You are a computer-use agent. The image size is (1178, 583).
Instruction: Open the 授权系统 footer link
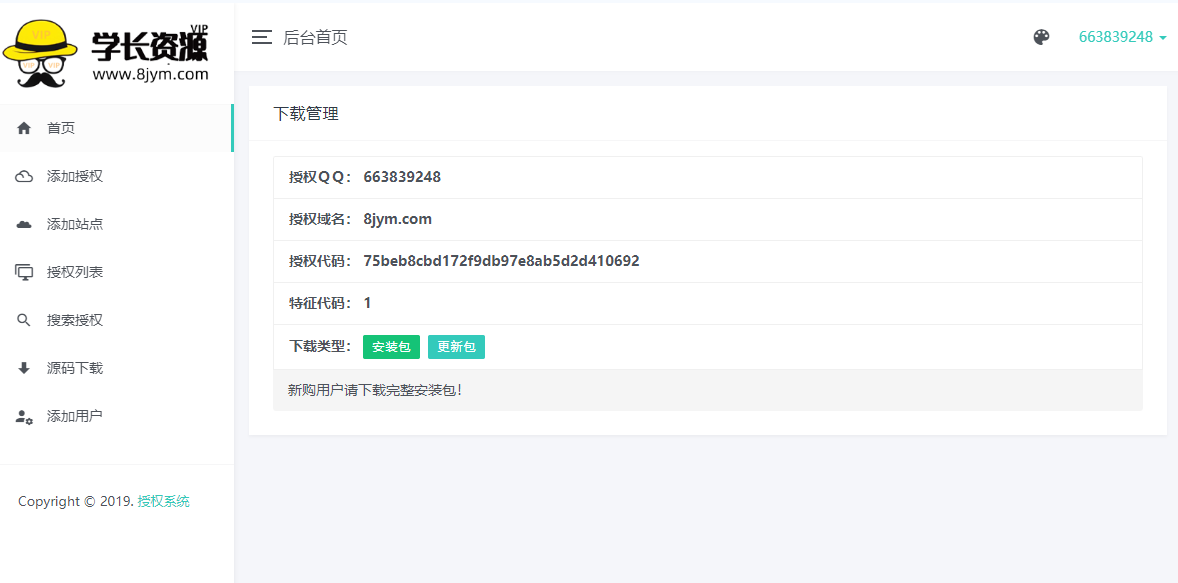[163, 501]
